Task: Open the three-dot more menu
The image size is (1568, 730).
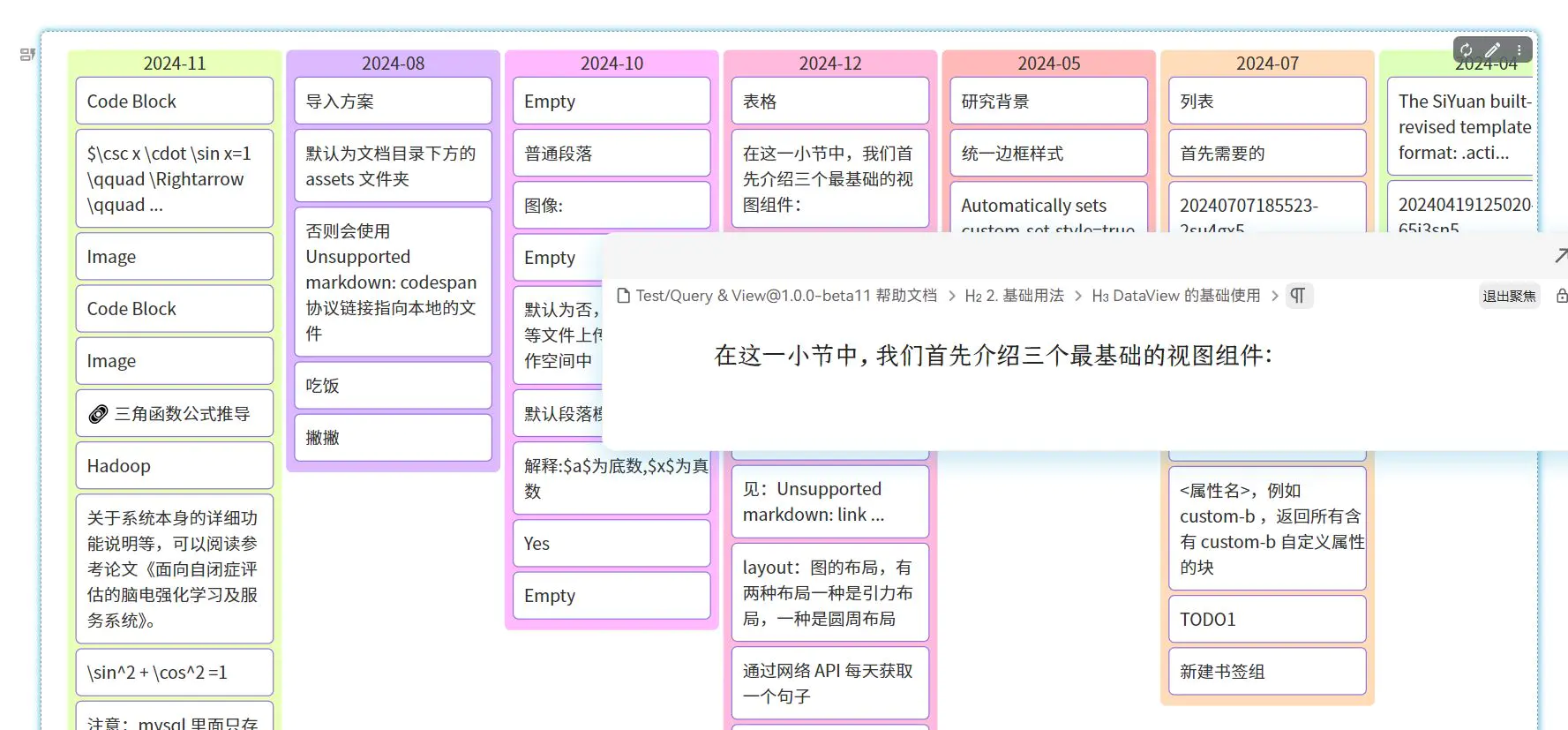Action: 1519,50
